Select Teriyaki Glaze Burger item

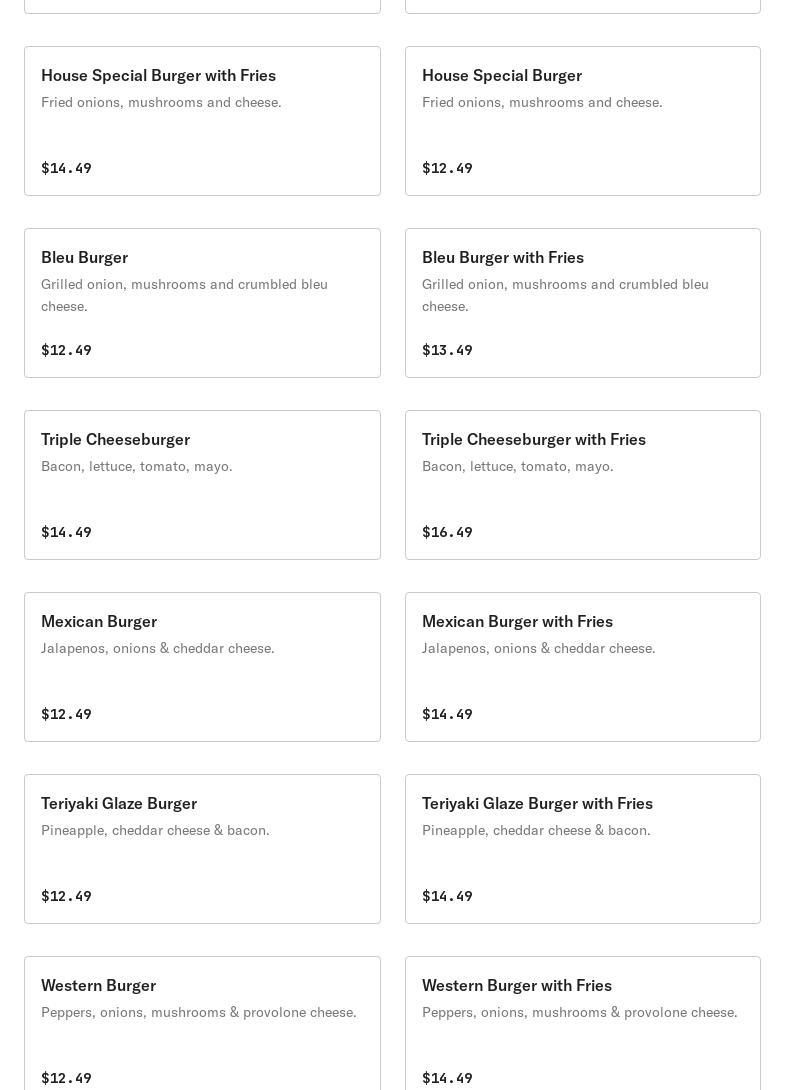tap(202, 849)
